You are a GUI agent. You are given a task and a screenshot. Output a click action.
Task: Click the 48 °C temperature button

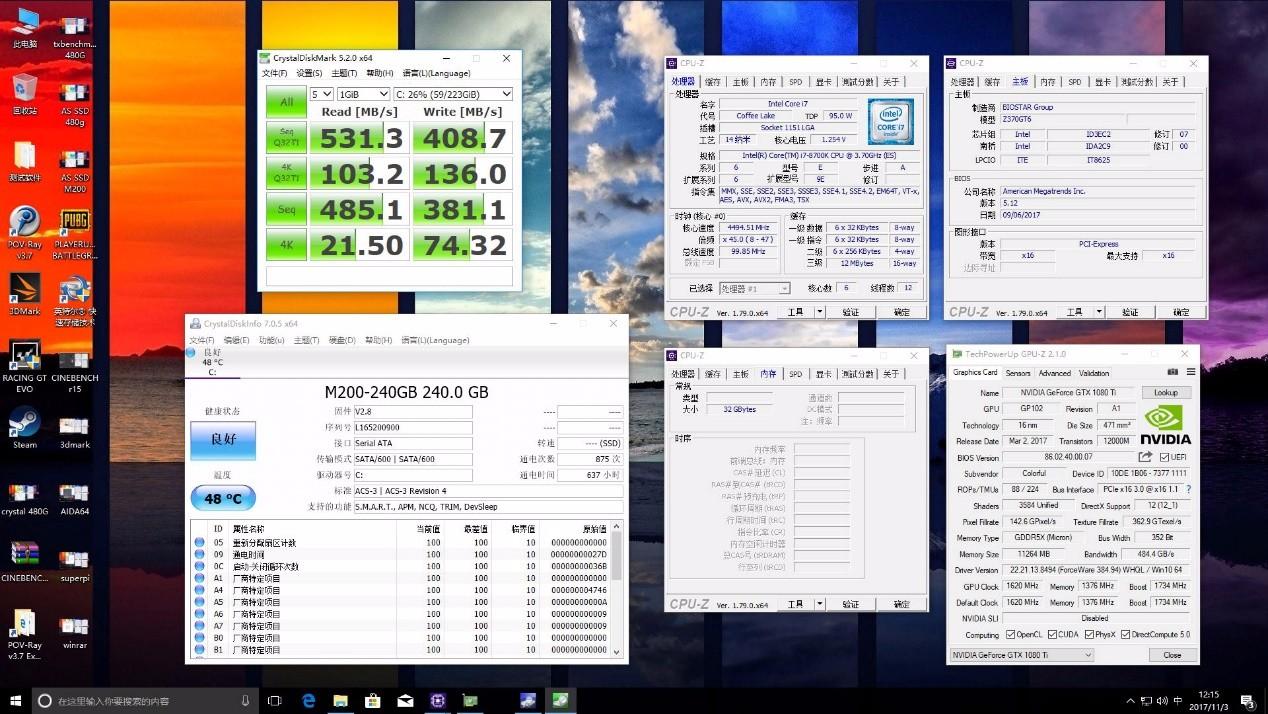click(x=223, y=498)
